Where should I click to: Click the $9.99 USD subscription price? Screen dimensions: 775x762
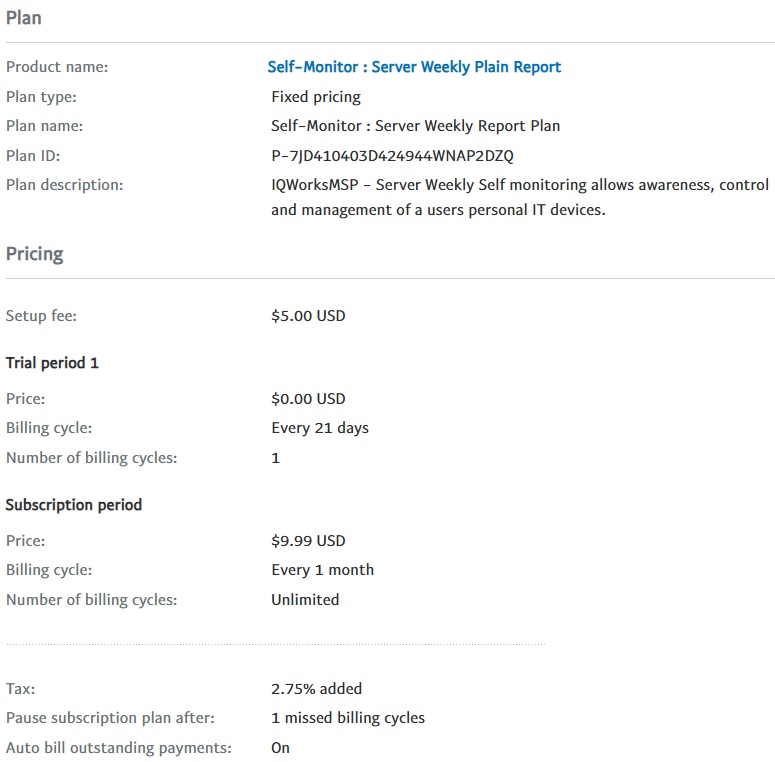[x=308, y=541]
